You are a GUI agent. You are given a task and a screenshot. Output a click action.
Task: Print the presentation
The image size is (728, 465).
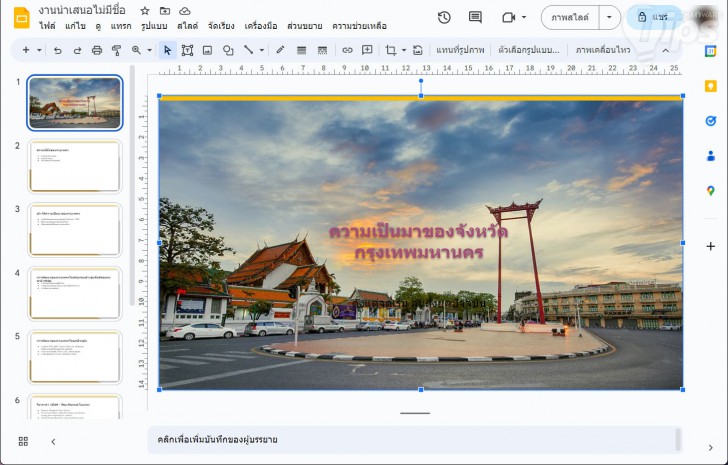coord(97,50)
